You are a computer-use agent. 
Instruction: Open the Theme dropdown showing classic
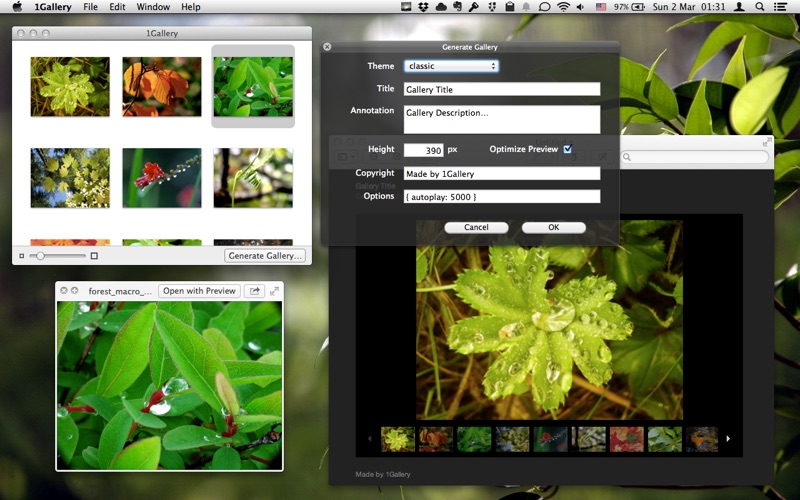coord(451,66)
